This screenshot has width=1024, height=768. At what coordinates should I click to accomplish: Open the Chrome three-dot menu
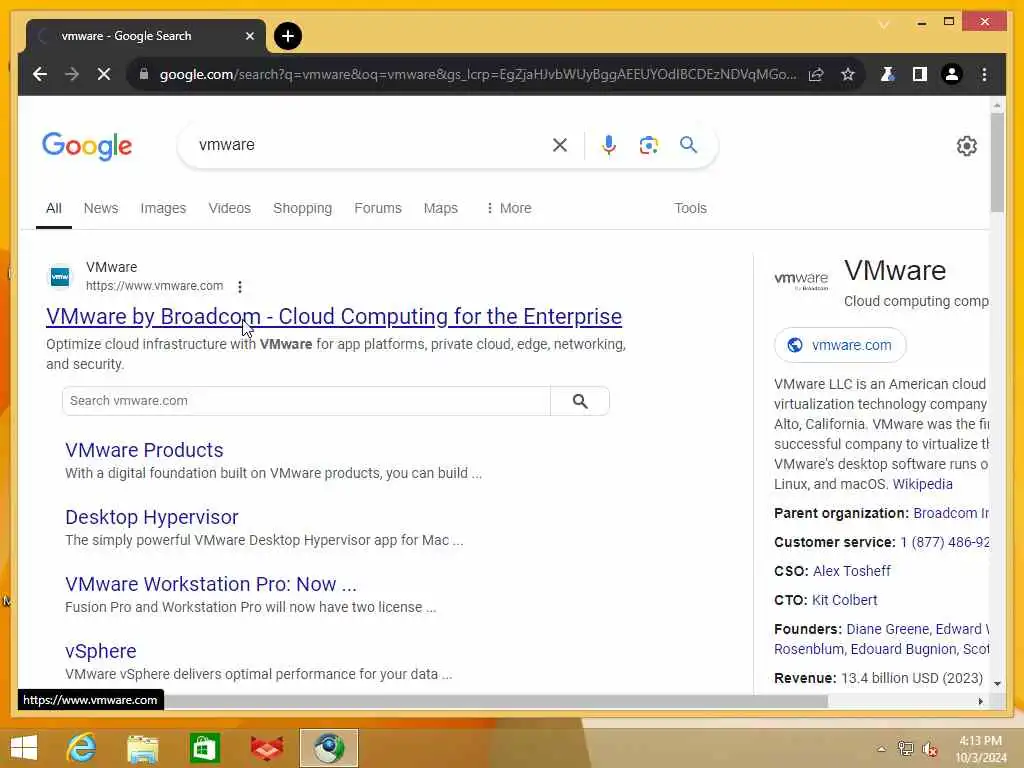pyautogui.click(x=984, y=74)
